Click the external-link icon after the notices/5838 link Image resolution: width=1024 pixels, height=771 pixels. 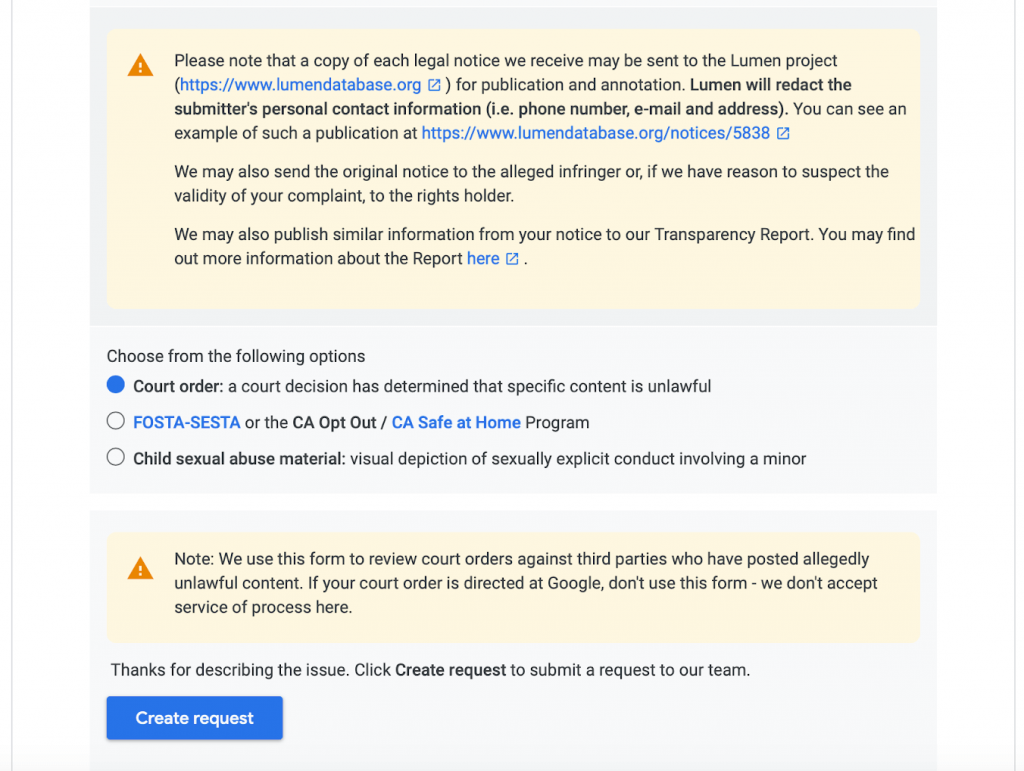pyautogui.click(x=784, y=133)
